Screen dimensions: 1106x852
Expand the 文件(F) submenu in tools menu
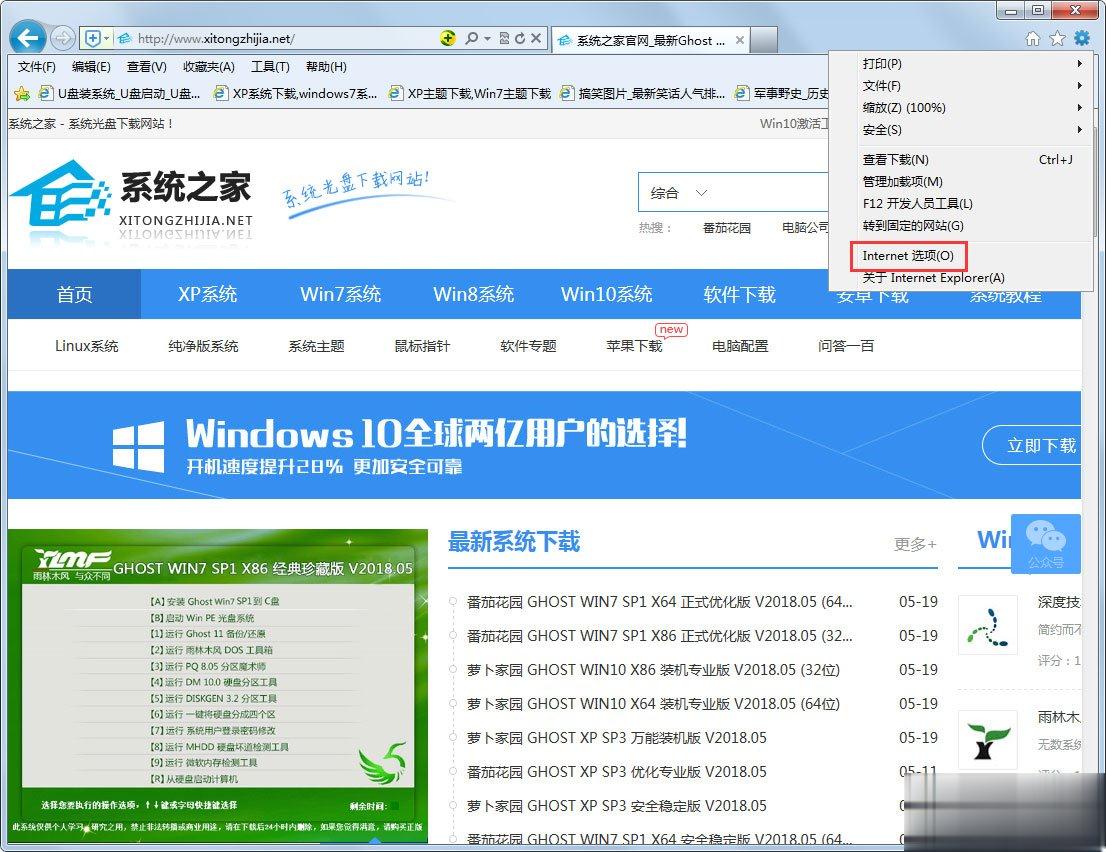[x=961, y=85]
